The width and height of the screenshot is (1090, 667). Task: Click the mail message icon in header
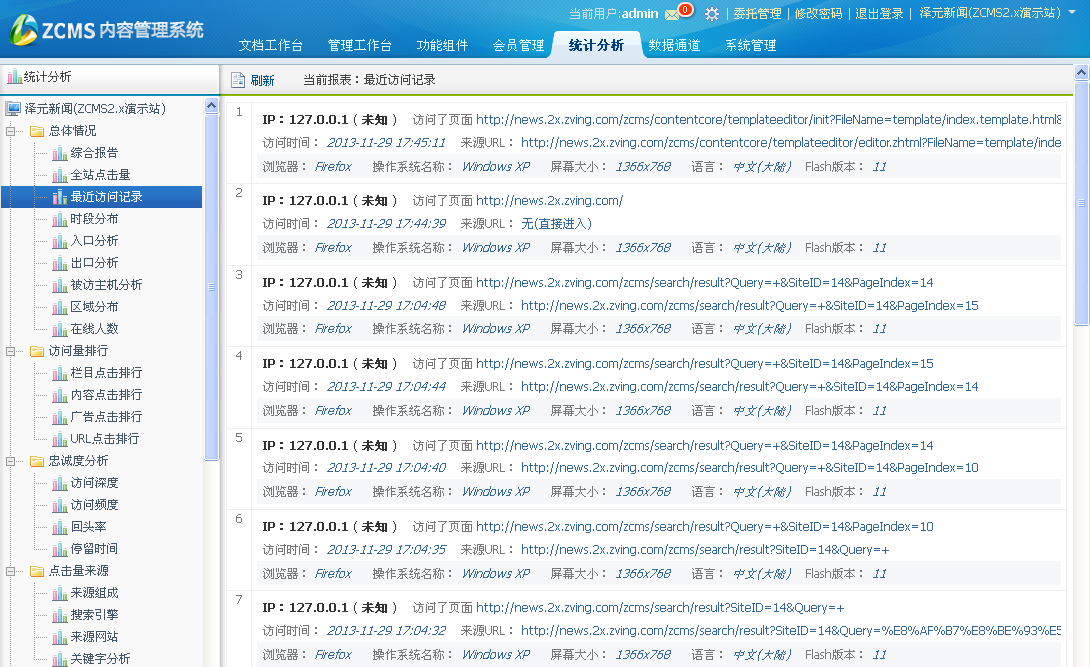point(672,14)
